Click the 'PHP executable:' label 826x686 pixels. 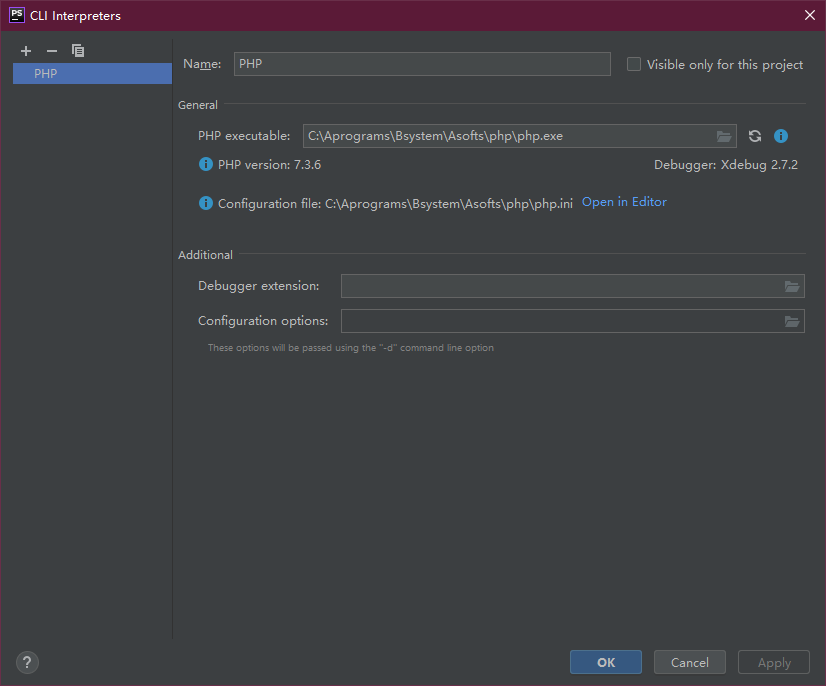244,136
